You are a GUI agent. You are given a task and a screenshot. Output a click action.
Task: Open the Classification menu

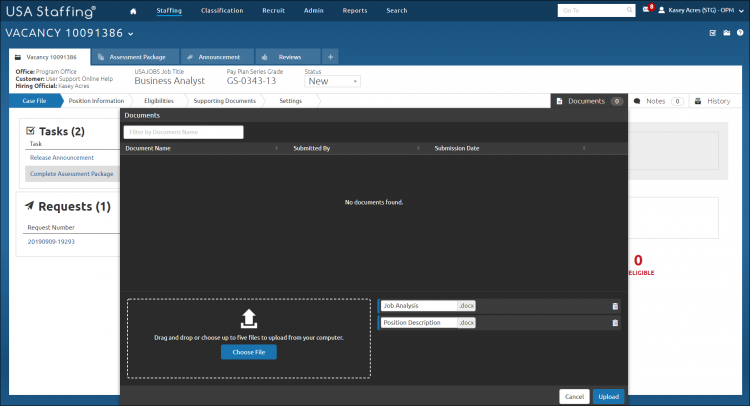point(222,11)
